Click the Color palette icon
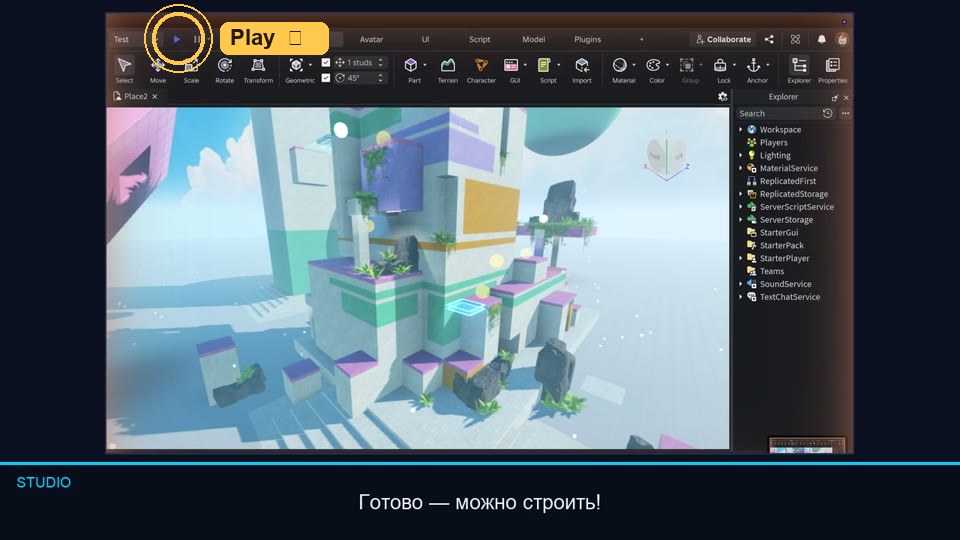The width and height of the screenshot is (960, 540). pos(653,65)
